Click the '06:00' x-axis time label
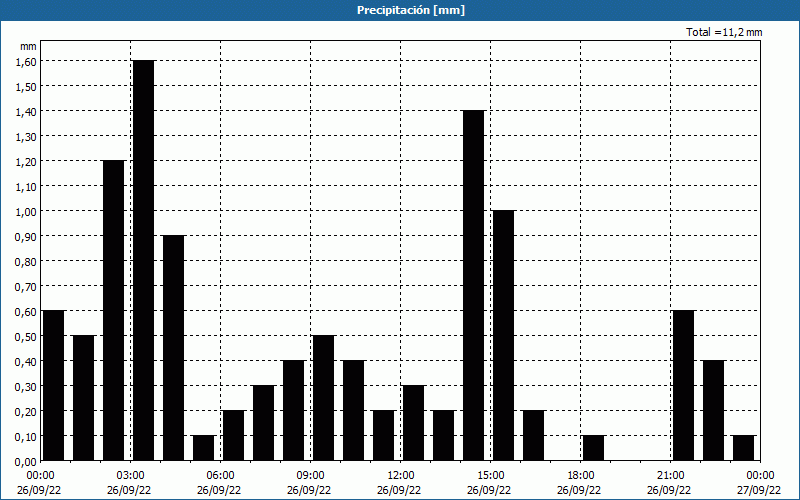 [220, 476]
